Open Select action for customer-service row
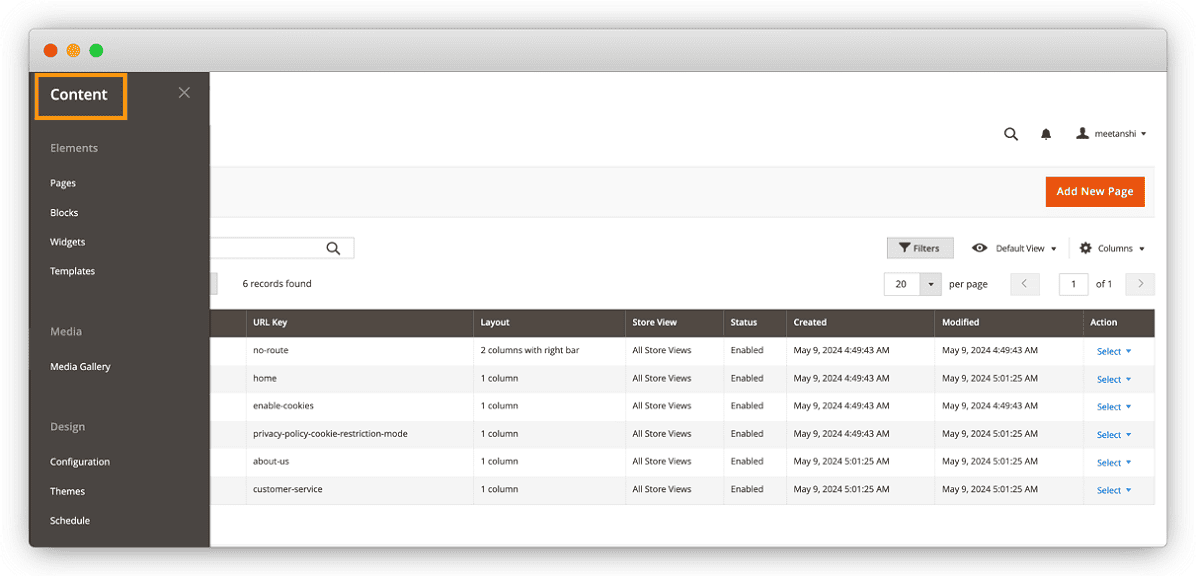 point(1114,491)
